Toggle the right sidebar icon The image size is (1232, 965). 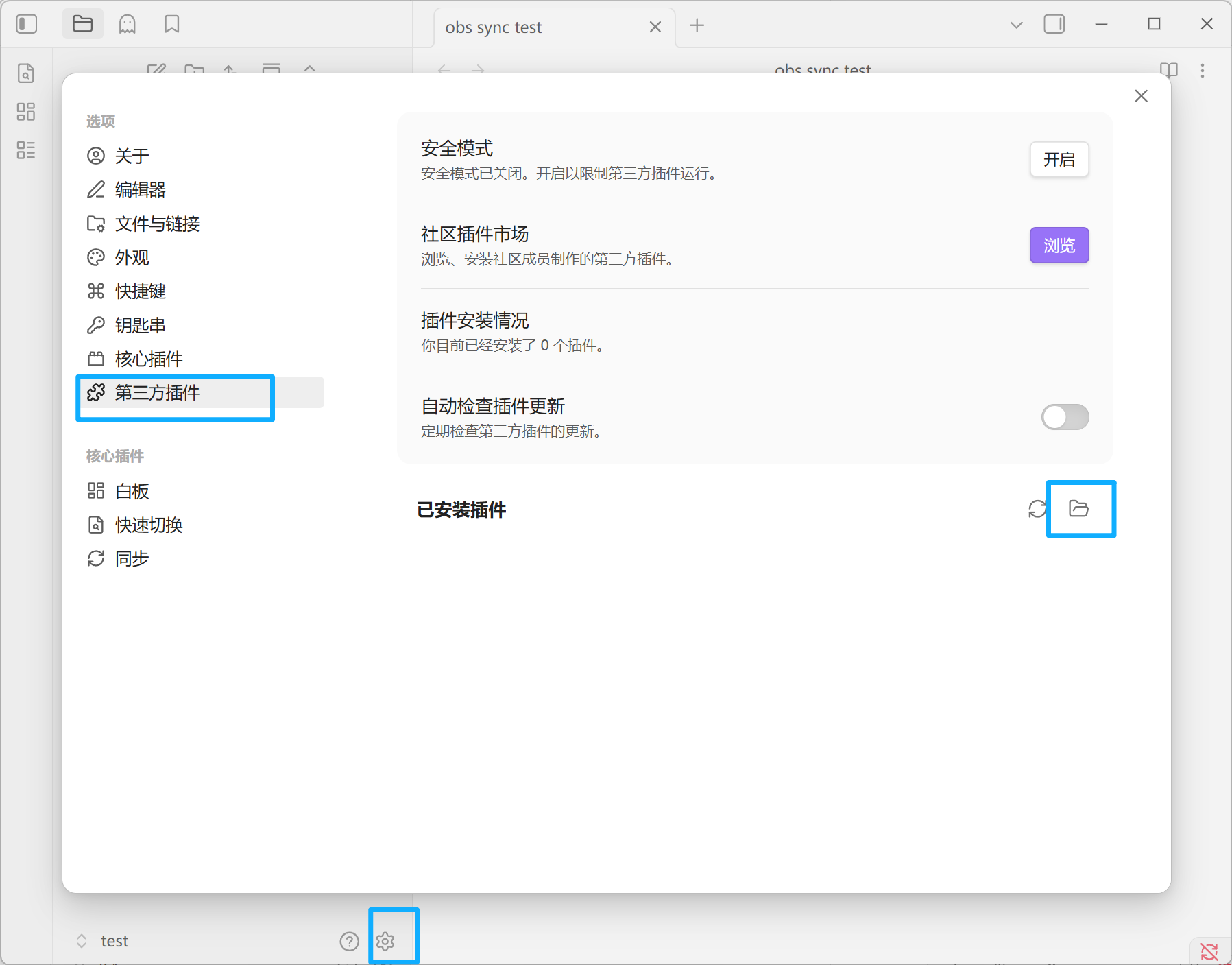point(1054,24)
